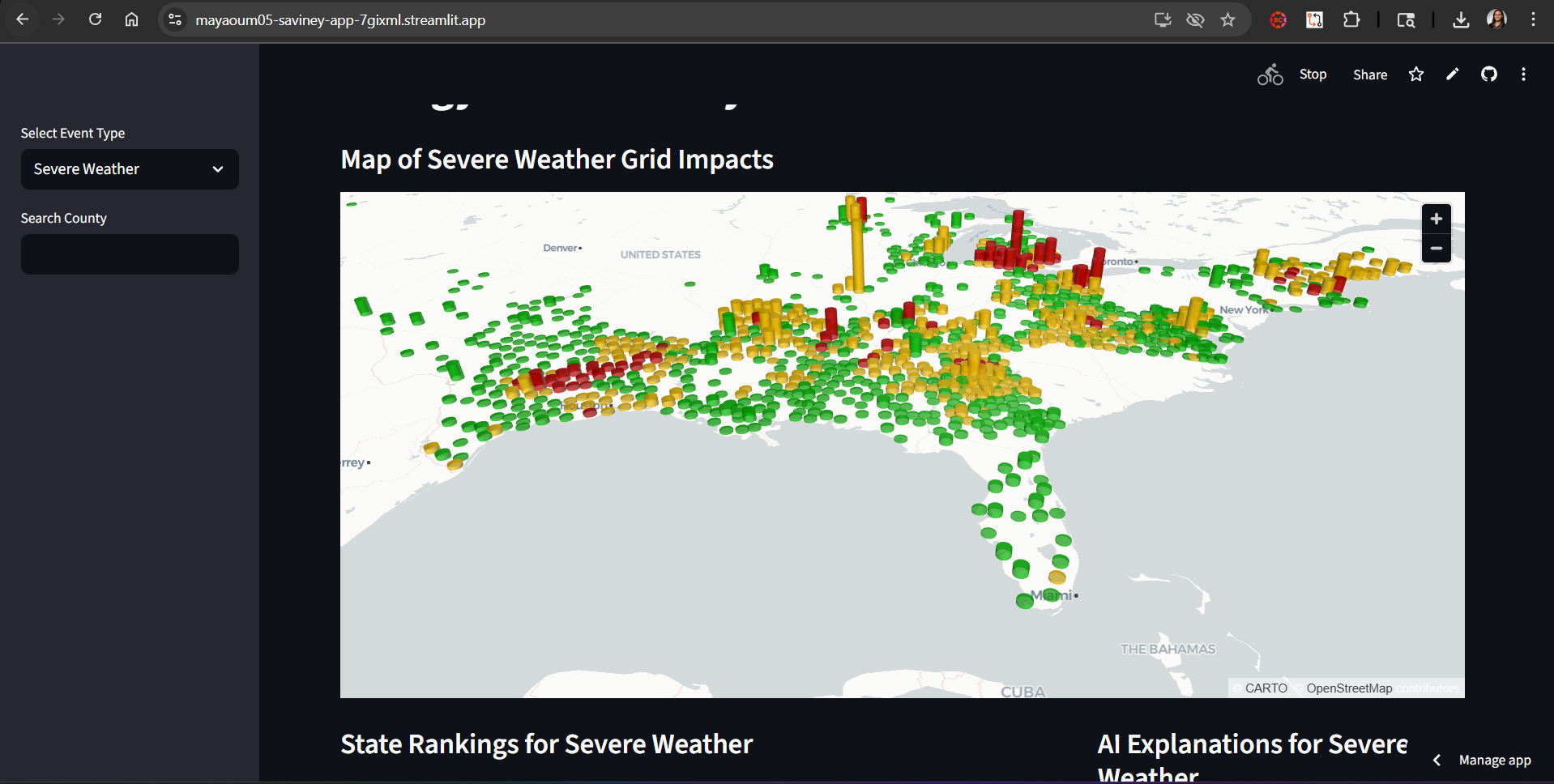
Task: Click AI Explanations for Severe Weather heading
Action: tap(1253, 756)
